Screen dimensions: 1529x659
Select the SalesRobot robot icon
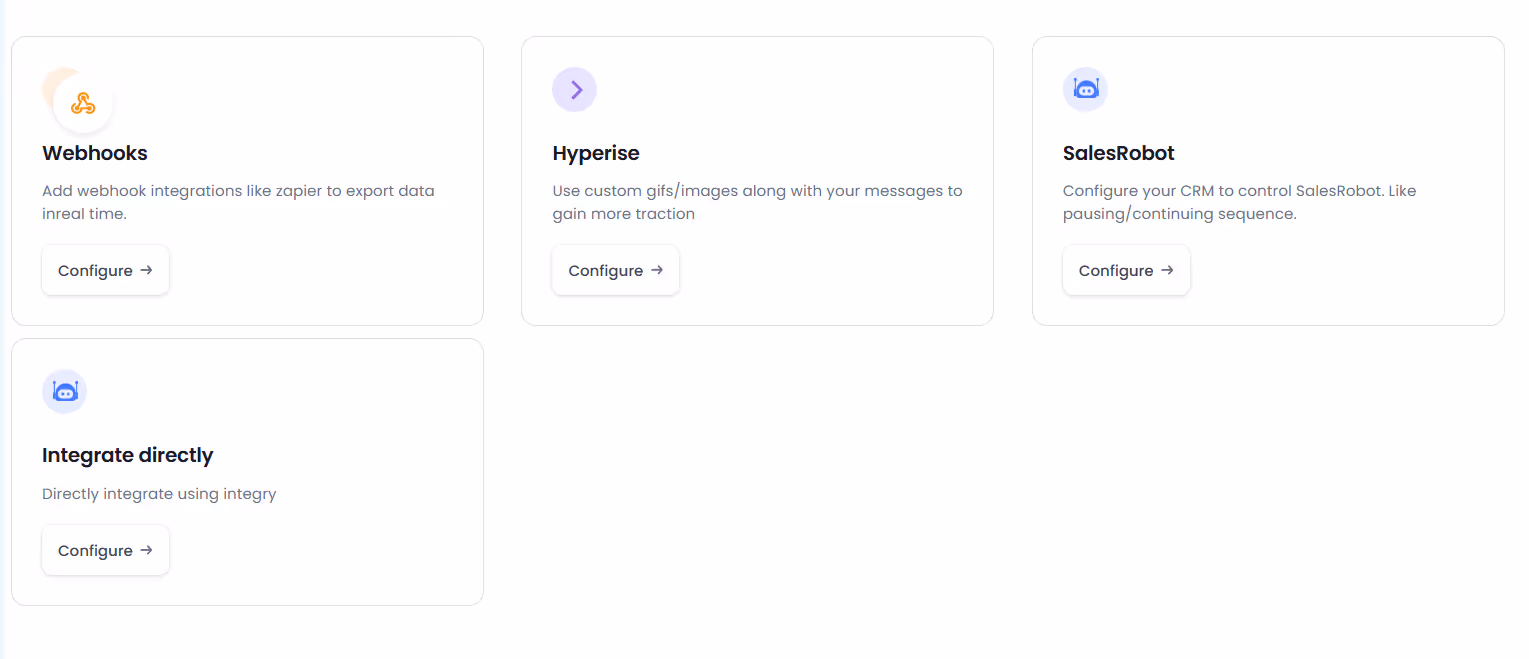1085,89
